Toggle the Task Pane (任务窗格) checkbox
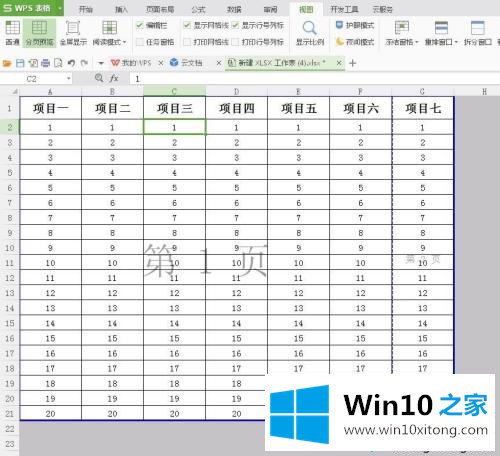The width and height of the screenshot is (500, 456). click(x=140, y=42)
